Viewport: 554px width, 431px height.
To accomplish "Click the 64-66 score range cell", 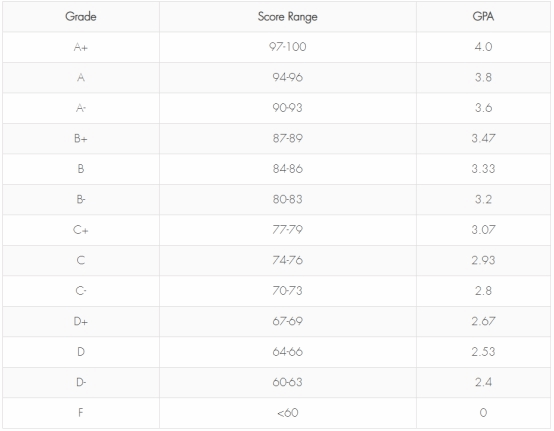I will pos(288,352).
